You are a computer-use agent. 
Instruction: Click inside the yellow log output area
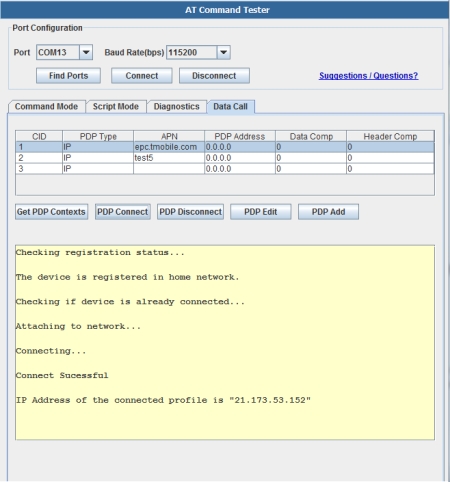pyautogui.click(x=225, y=342)
